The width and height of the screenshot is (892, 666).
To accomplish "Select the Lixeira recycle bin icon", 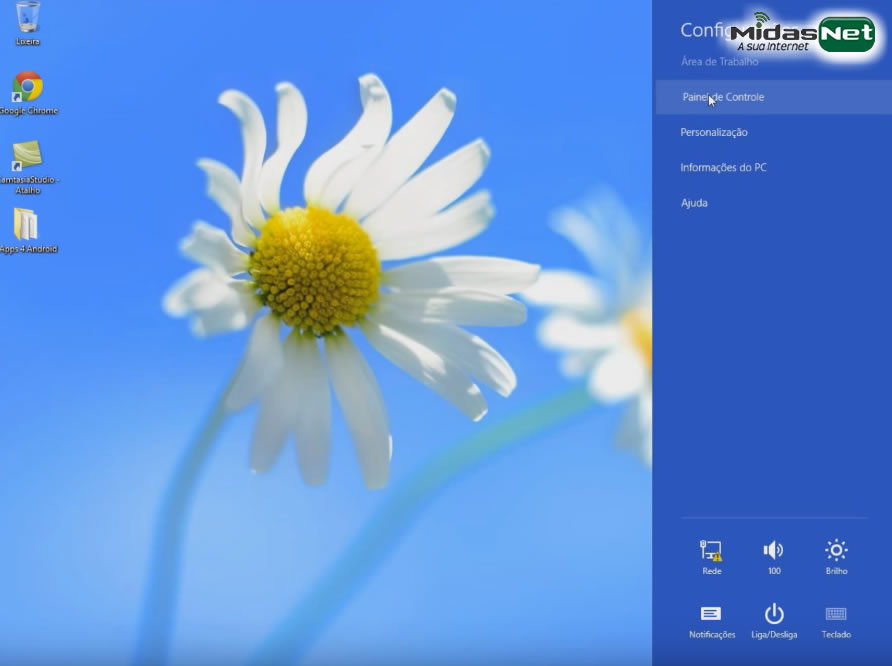I will [28, 22].
